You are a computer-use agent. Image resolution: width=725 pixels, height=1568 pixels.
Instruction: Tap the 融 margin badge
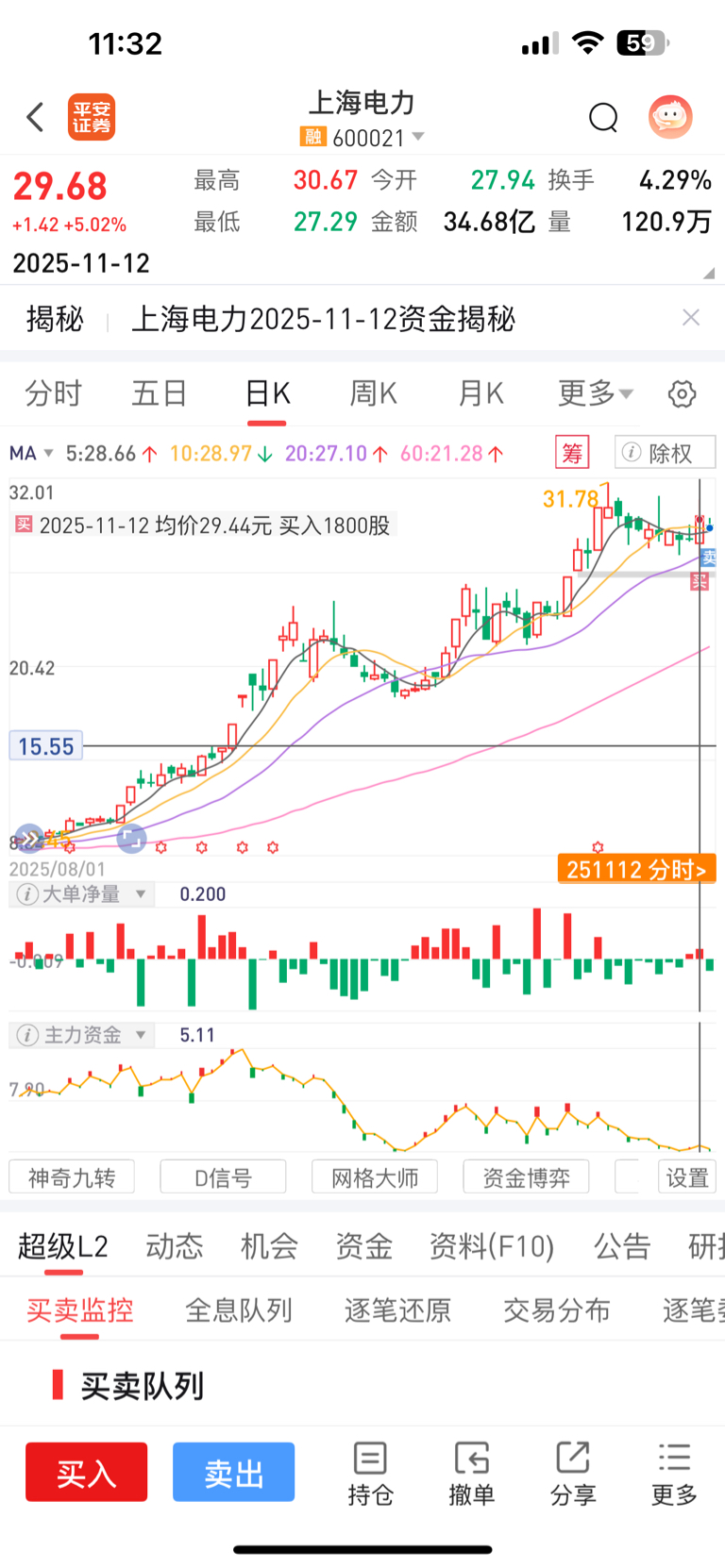click(312, 137)
